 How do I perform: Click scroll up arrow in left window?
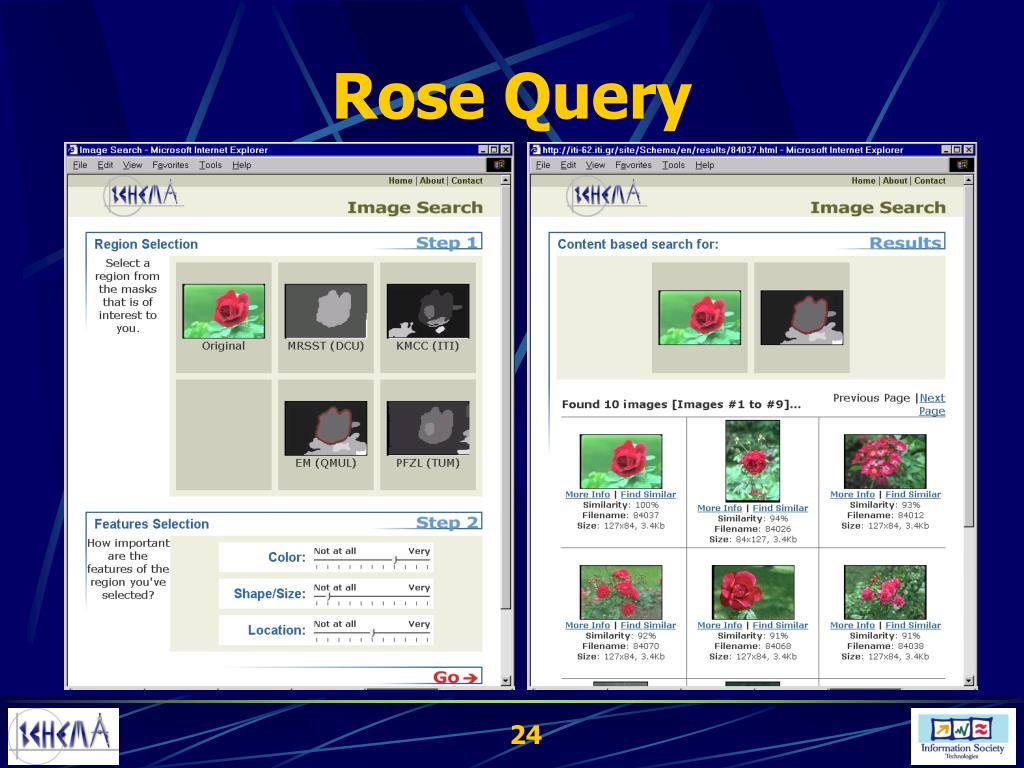[x=505, y=180]
